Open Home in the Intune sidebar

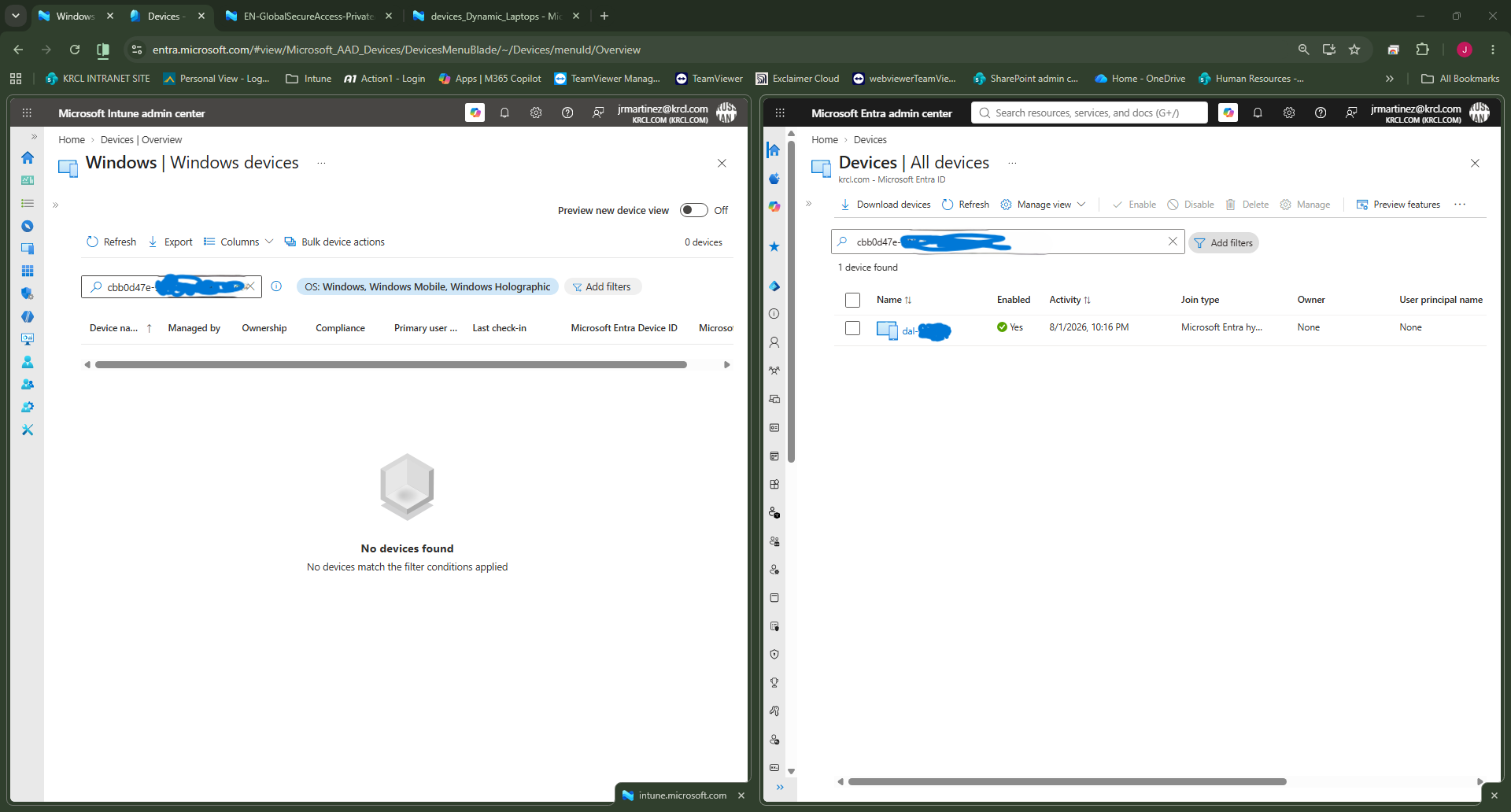pyautogui.click(x=28, y=157)
